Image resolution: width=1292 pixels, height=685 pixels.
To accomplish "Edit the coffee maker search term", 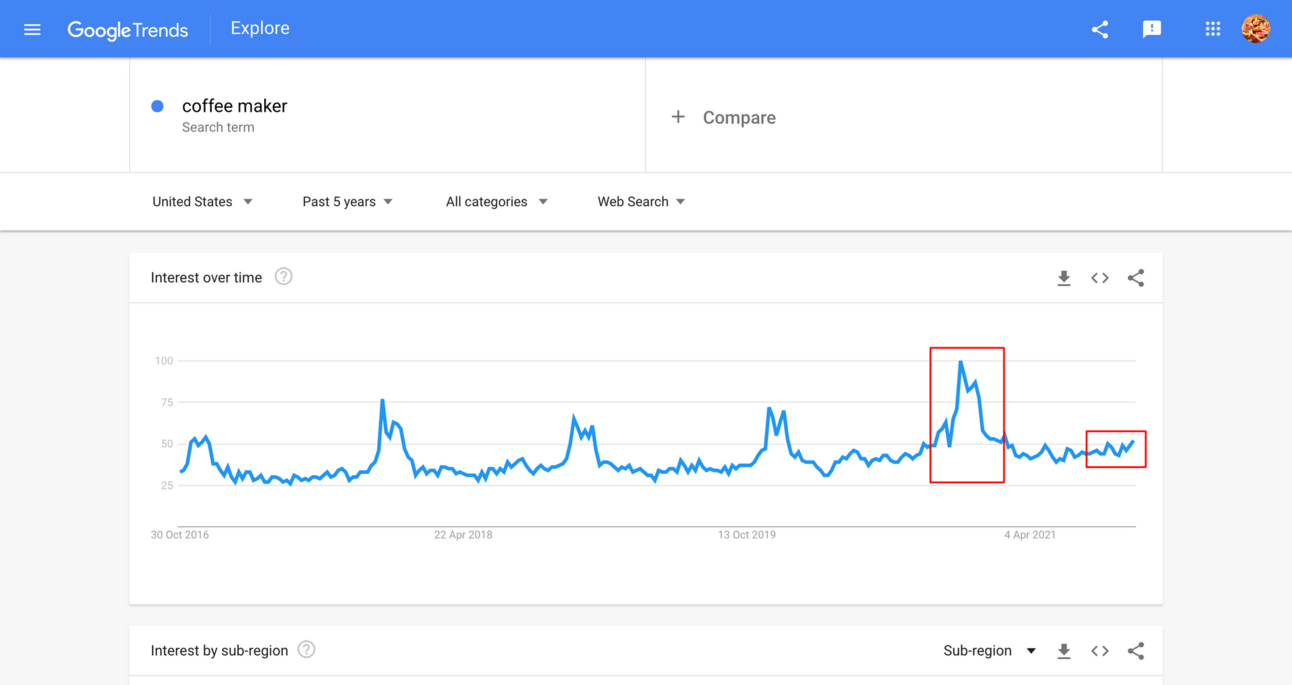I will 235,107.
